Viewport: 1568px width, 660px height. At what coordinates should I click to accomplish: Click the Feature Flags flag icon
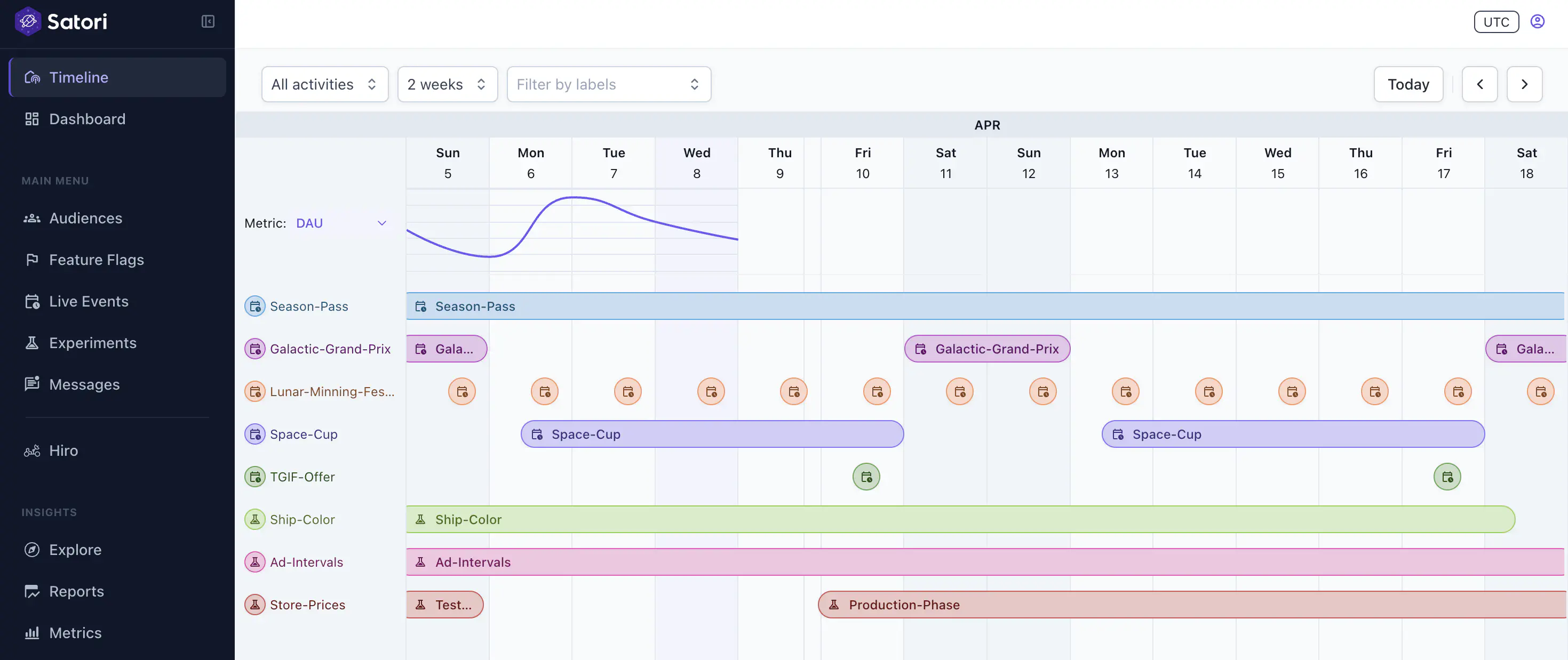click(x=32, y=260)
